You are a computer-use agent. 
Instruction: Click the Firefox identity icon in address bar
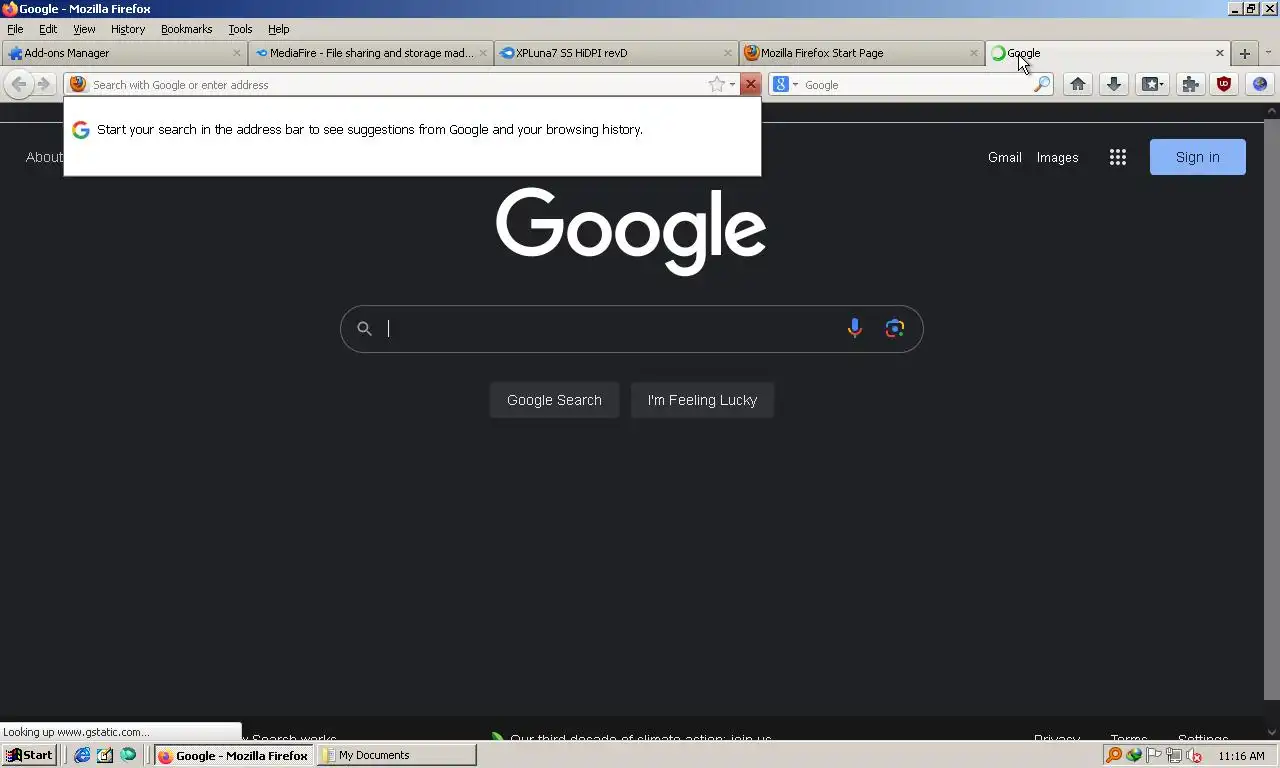point(78,84)
